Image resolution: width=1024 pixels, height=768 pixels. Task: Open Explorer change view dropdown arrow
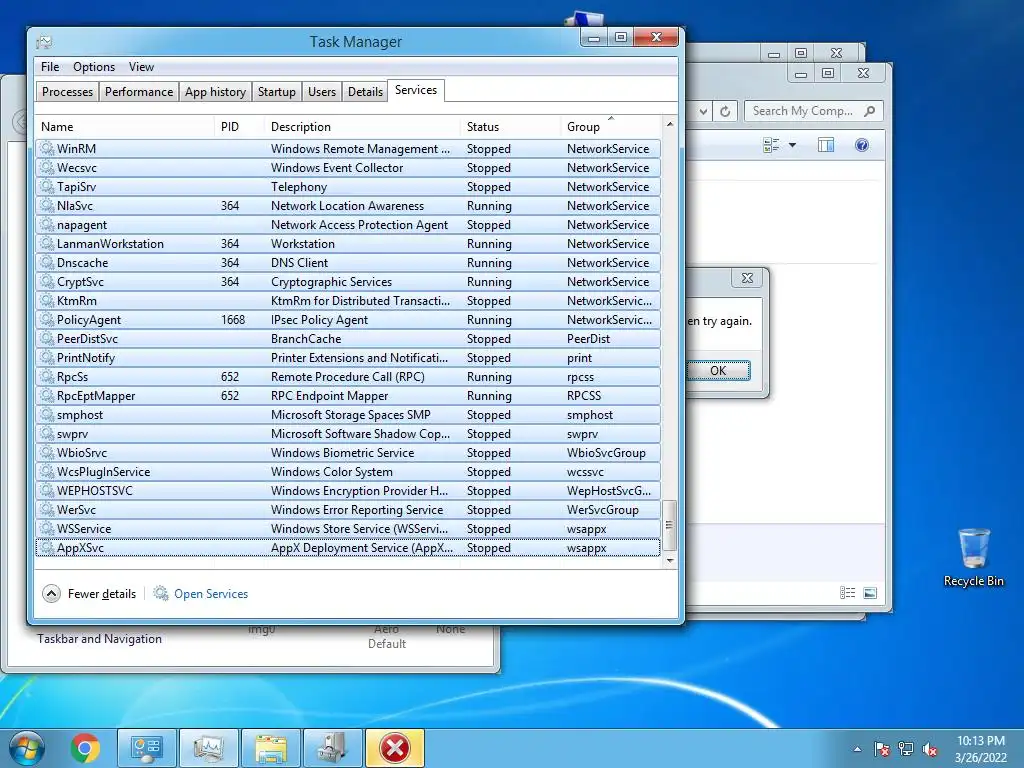click(792, 145)
